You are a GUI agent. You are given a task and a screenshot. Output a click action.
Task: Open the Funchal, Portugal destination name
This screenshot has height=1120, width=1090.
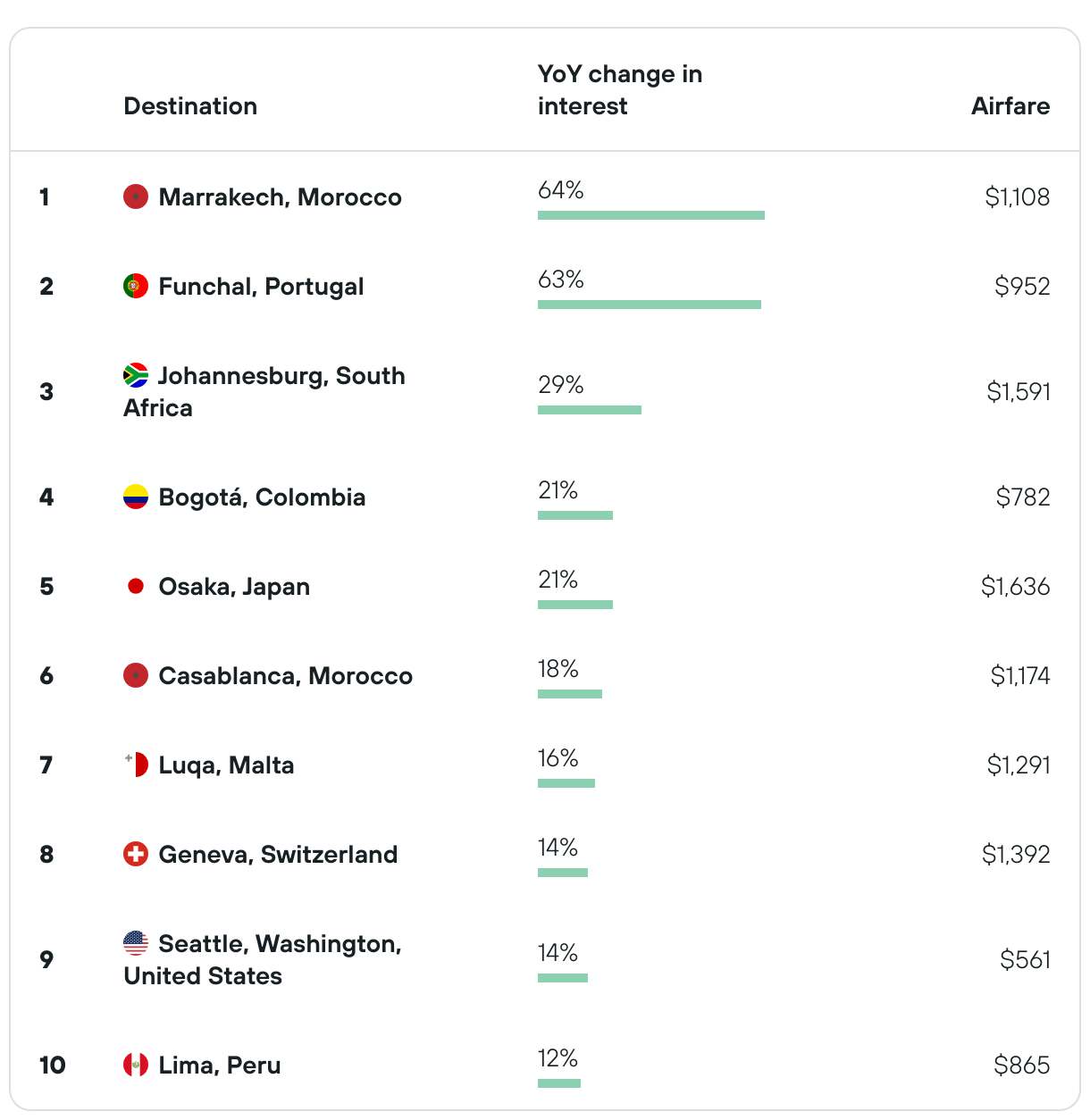click(x=261, y=287)
